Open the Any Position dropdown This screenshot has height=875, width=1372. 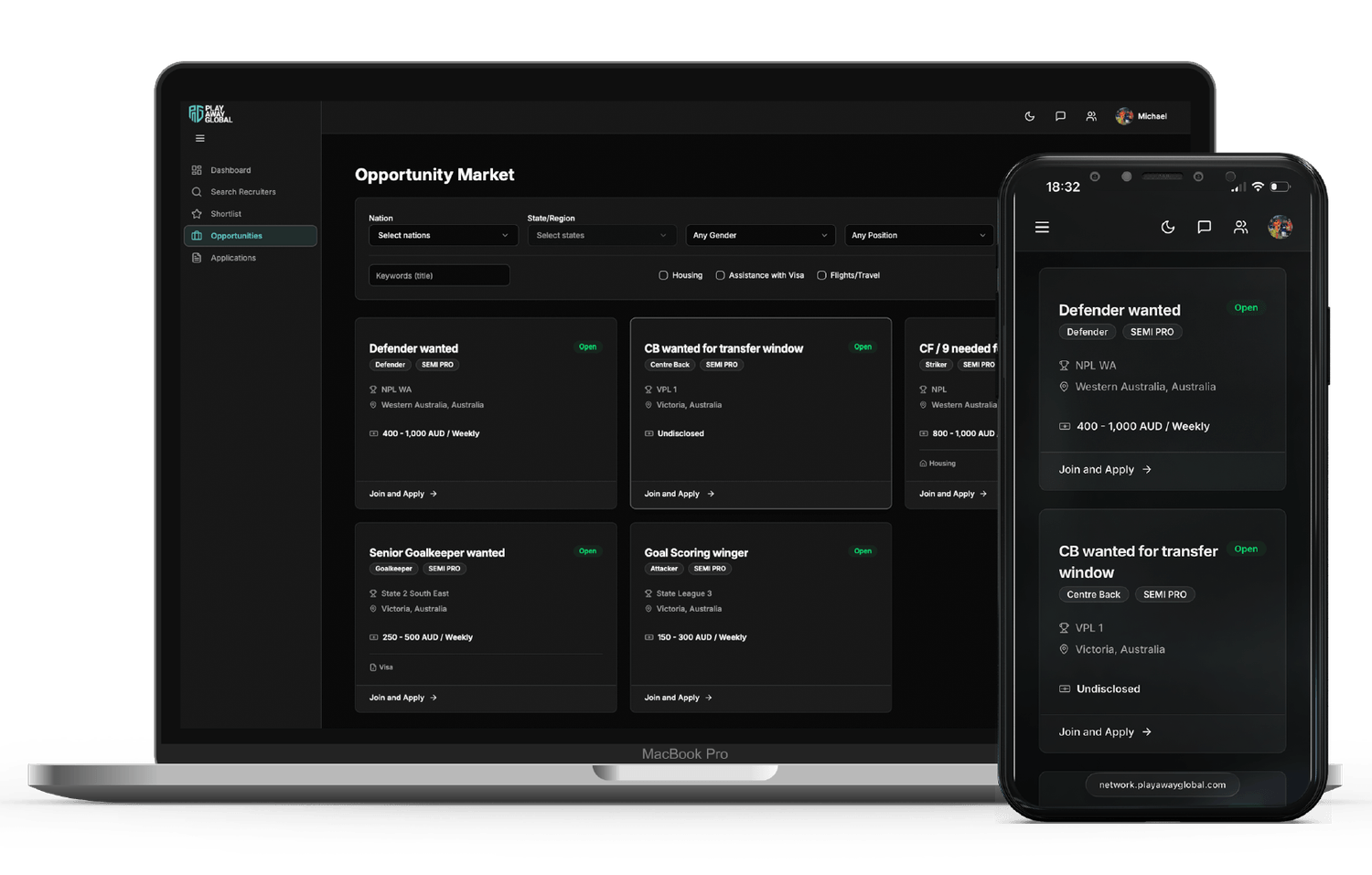tap(919, 235)
